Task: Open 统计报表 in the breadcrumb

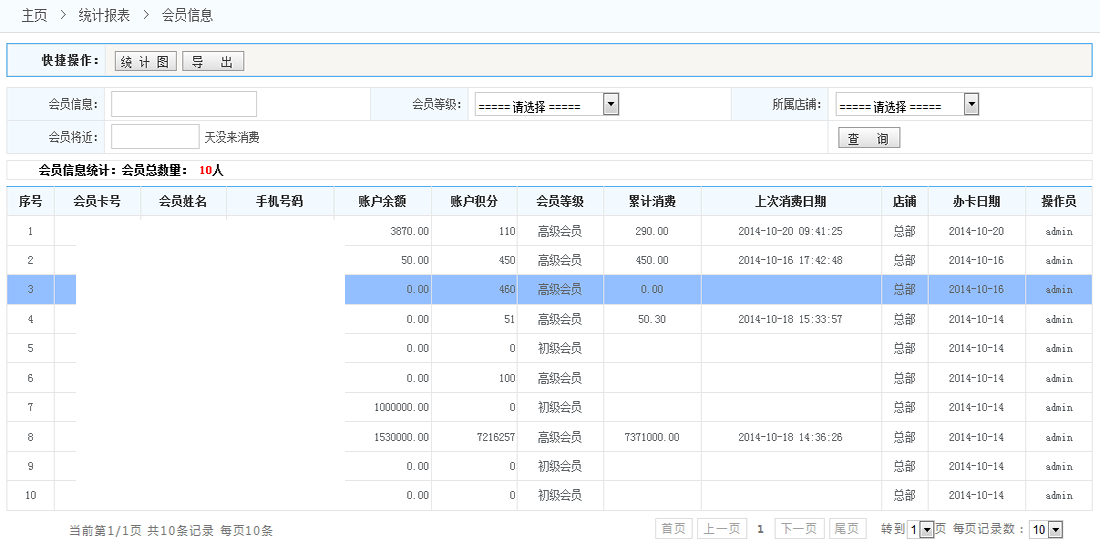Action: coord(104,15)
